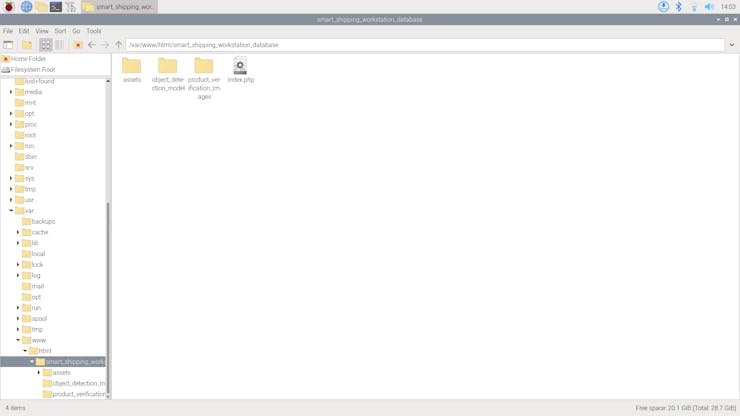Open the Raspberry Pi main menu
This screenshot has width=740, height=416.
tap(9, 7)
